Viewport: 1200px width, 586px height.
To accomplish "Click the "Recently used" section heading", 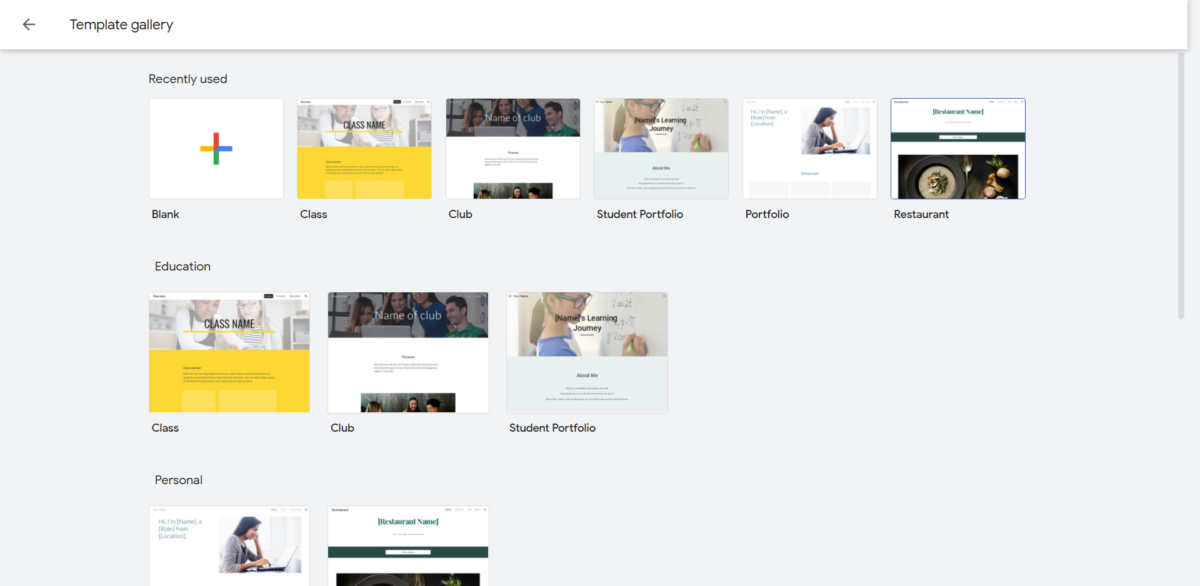I will coord(188,79).
